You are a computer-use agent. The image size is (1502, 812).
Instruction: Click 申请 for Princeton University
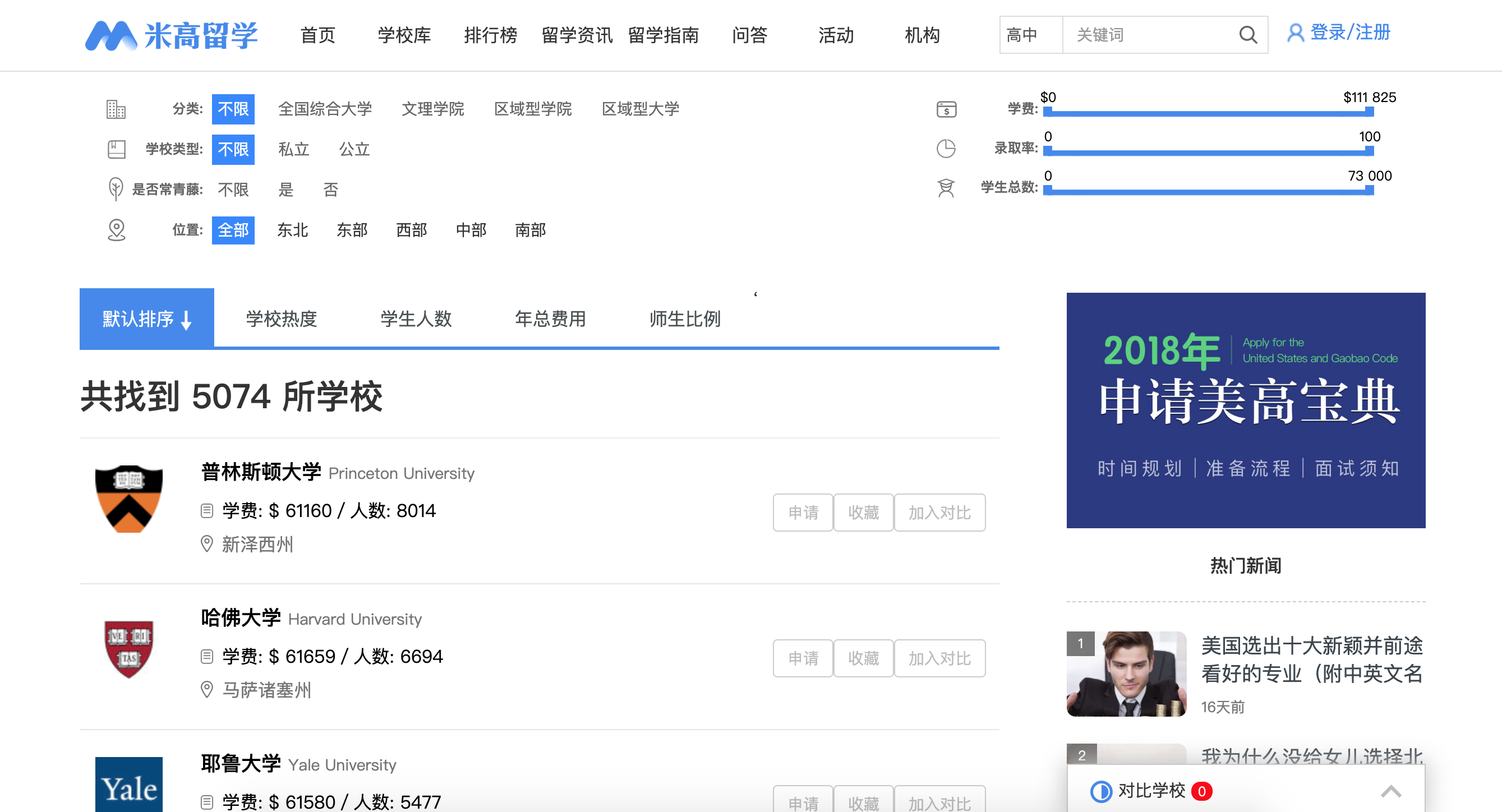[x=803, y=513]
